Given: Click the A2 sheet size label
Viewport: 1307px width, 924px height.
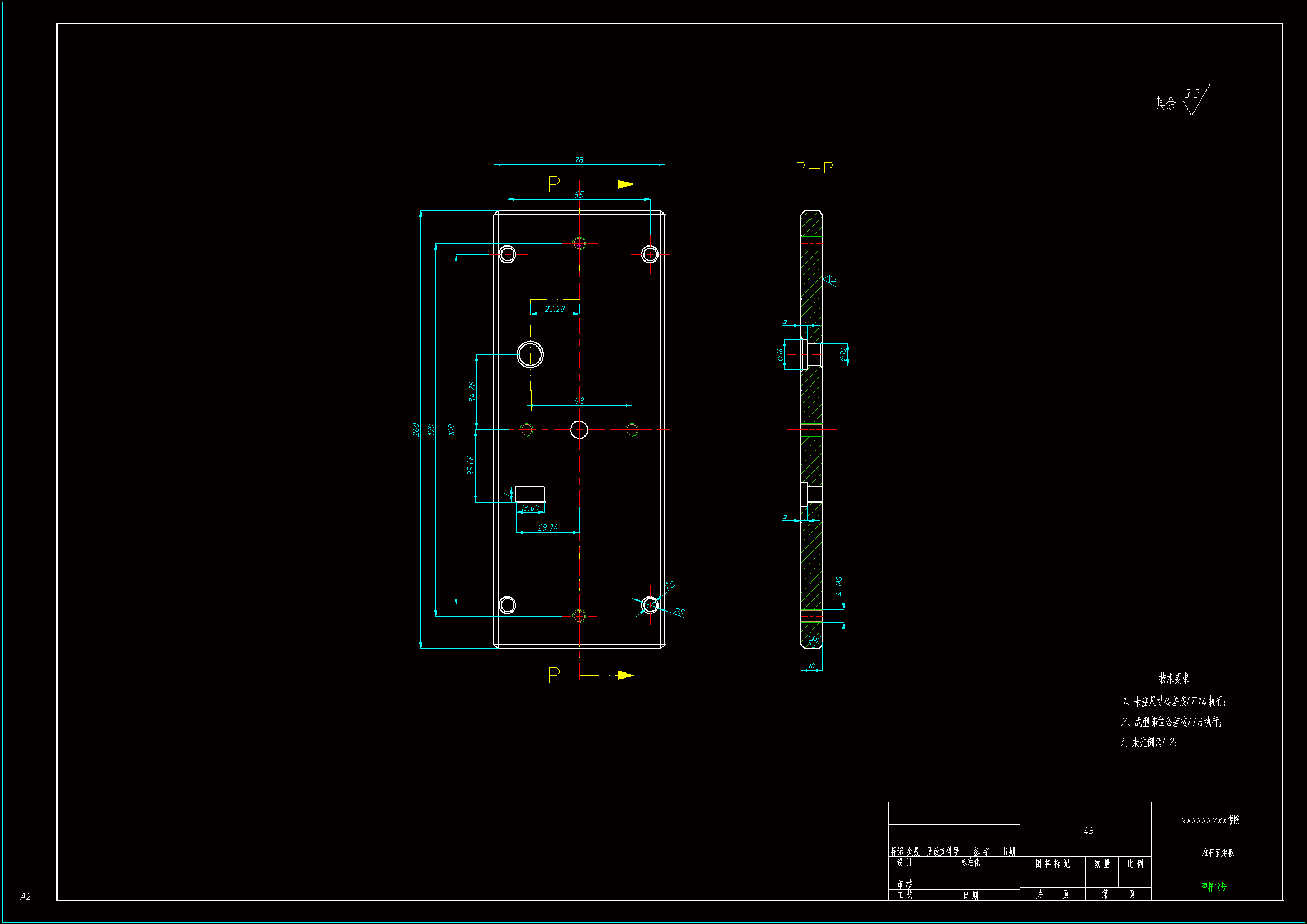Looking at the screenshot, I should tap(26, 896).
